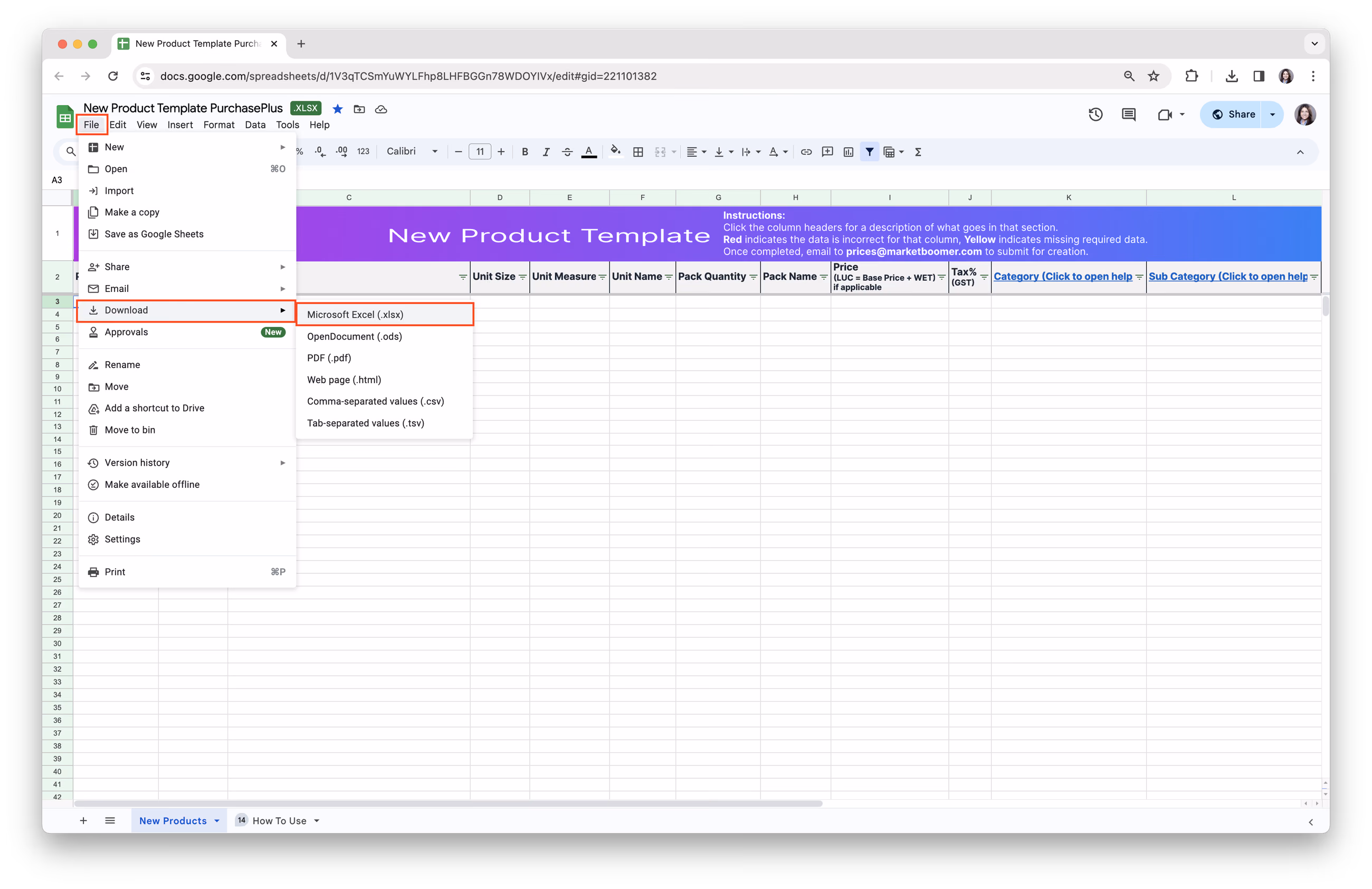
Task: Click the merge cells icon
Action: [660, 152]
